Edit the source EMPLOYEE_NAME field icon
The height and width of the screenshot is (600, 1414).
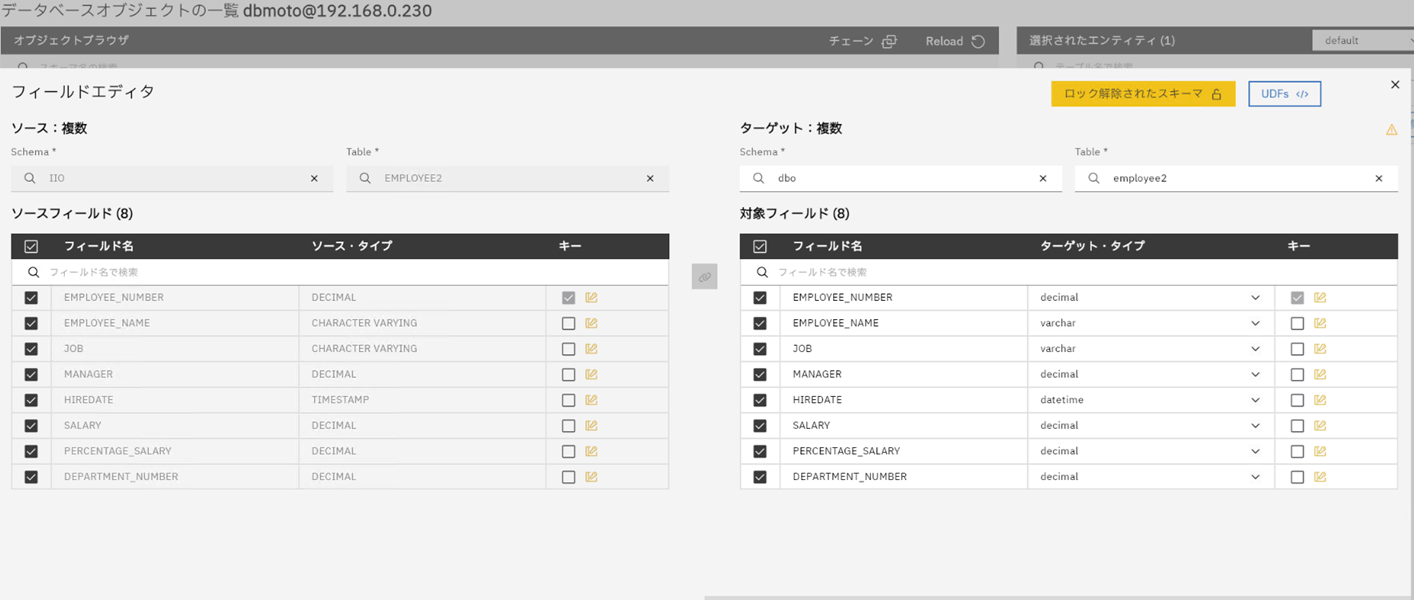click(591, 323)
